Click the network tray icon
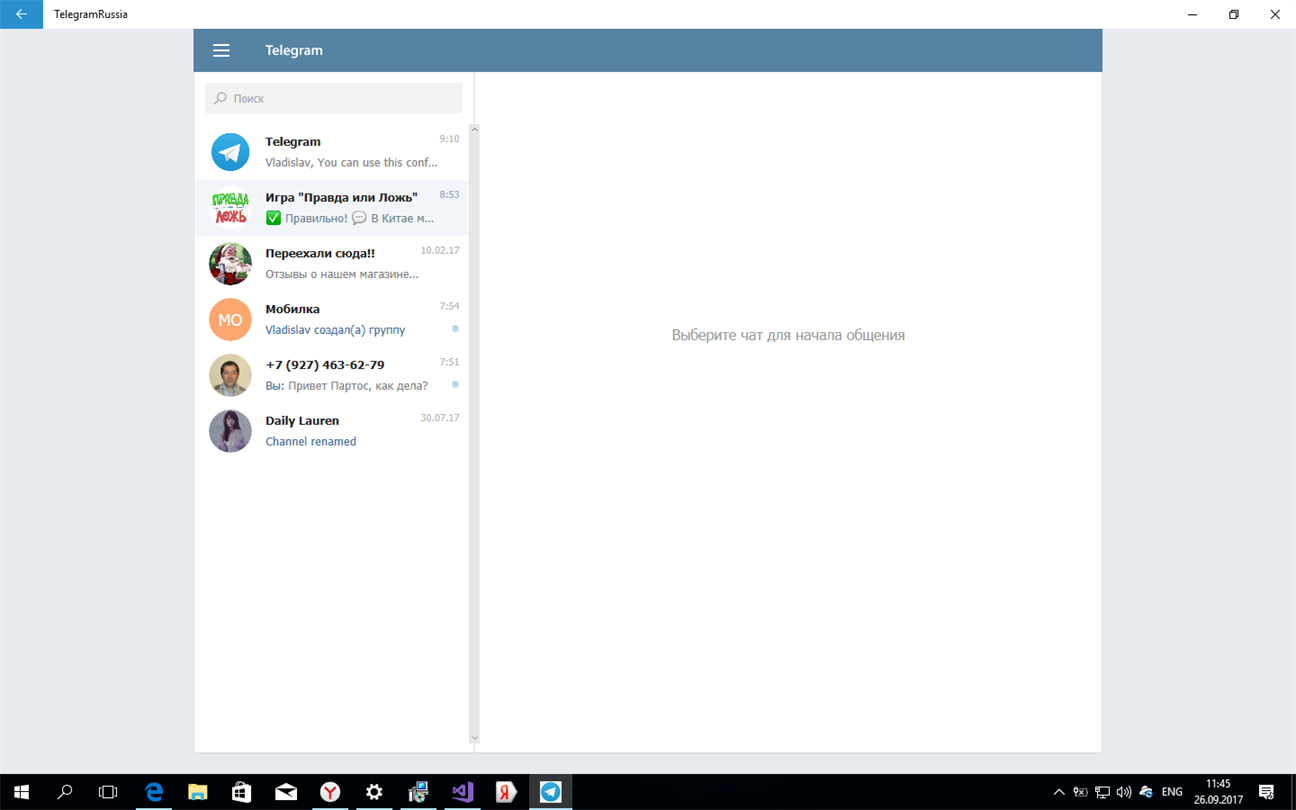Screen dimensions: 1296x810 point(1103,792)
